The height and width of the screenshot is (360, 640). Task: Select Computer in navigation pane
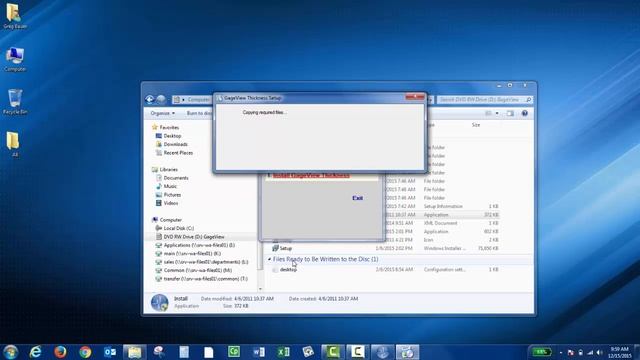click(170, 220)
